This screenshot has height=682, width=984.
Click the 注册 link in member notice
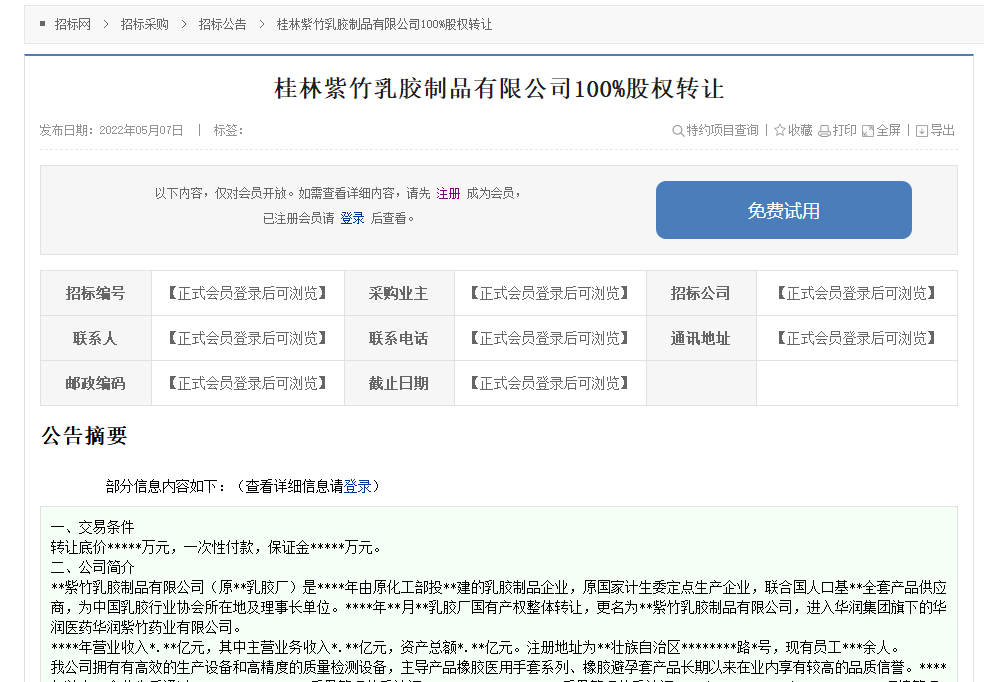(448, 193)
